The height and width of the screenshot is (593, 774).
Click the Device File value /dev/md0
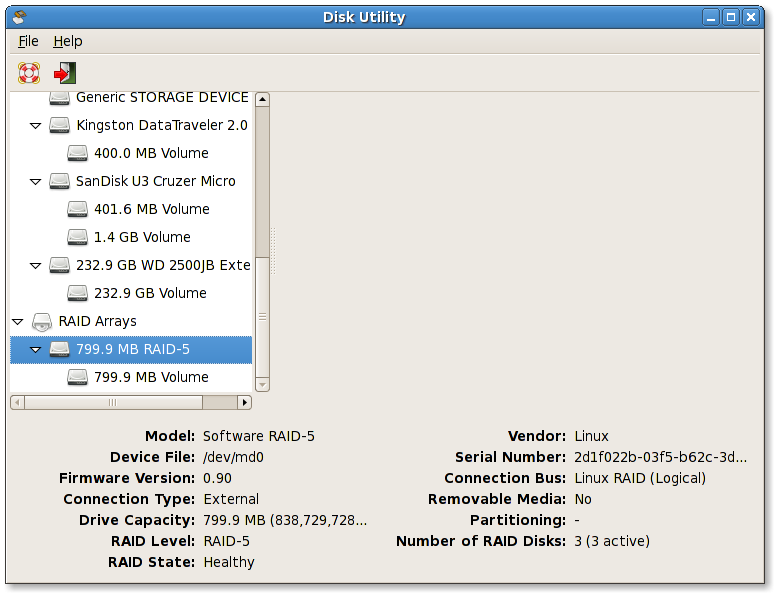click(x=233, y=458)
